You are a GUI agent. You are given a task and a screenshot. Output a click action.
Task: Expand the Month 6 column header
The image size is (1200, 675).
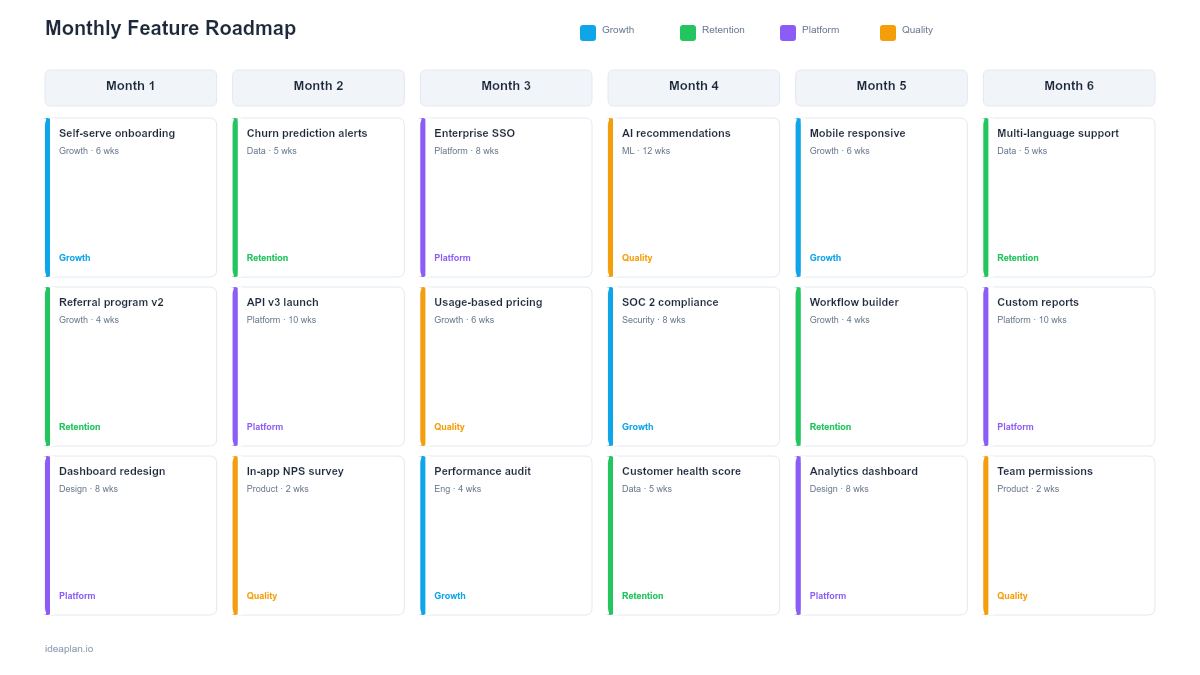pos(1068,87)
